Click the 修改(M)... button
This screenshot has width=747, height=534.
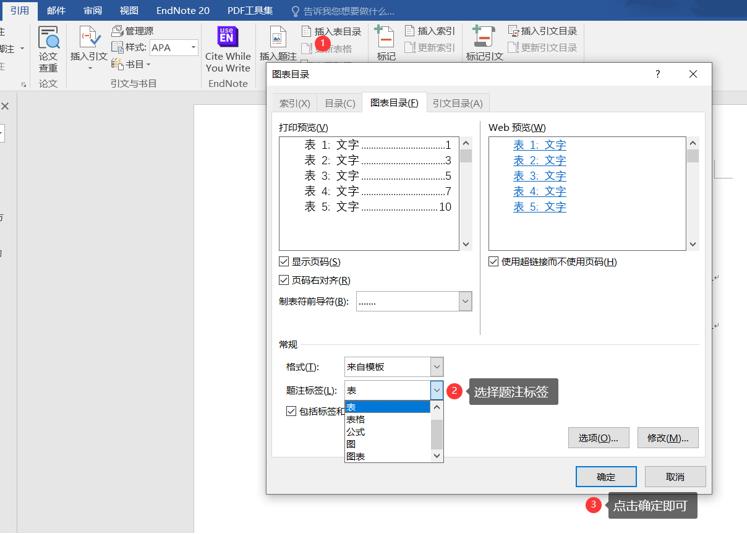point(668,438)
